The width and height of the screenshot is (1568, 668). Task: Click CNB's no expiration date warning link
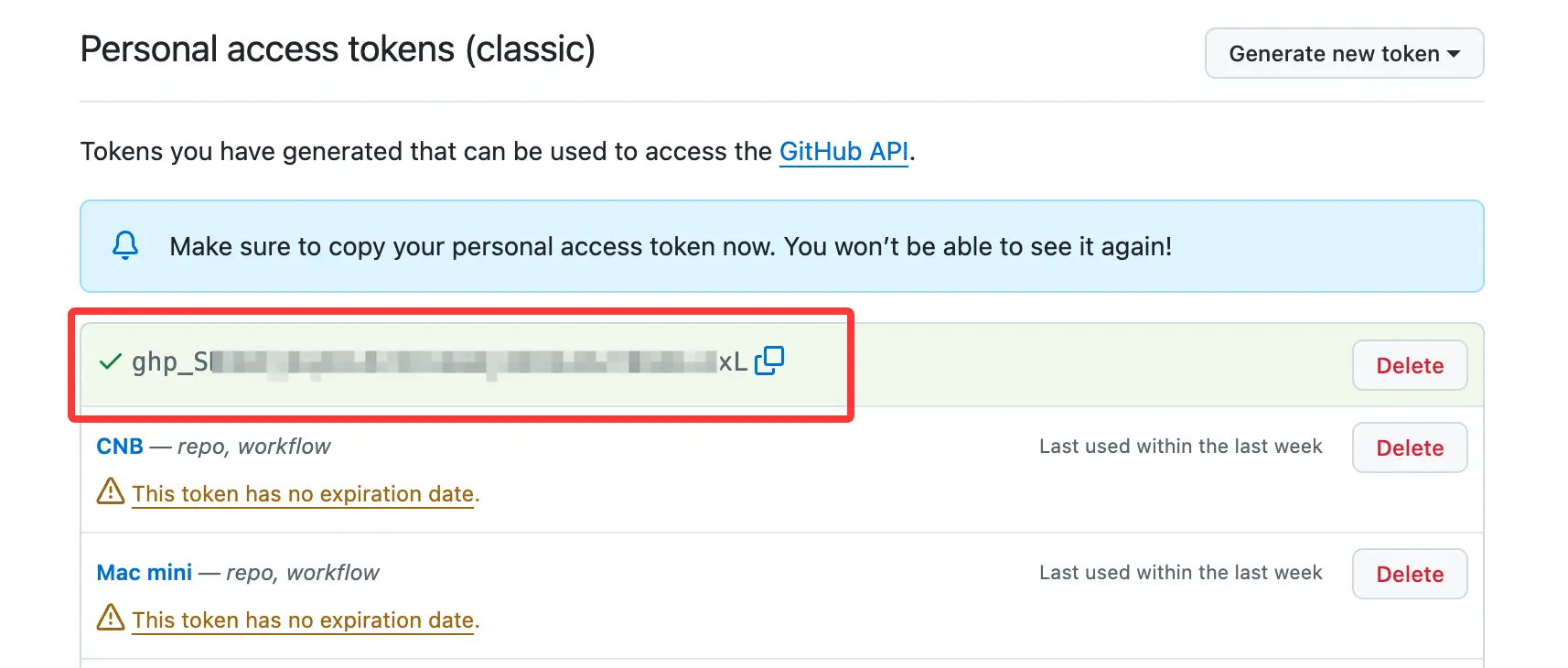[x=303, y=494]
